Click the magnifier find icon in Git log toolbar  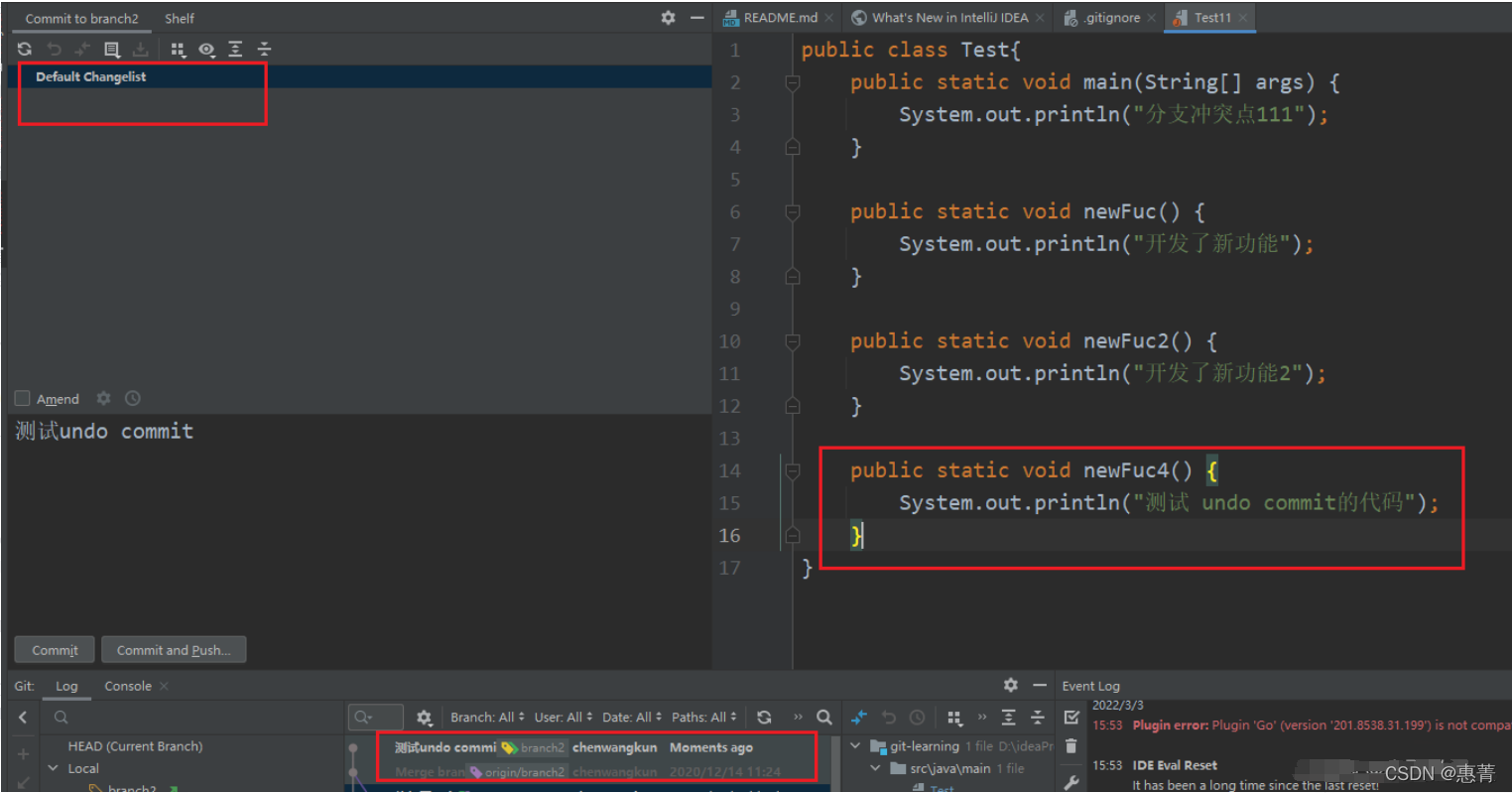(x=824, y=717)
